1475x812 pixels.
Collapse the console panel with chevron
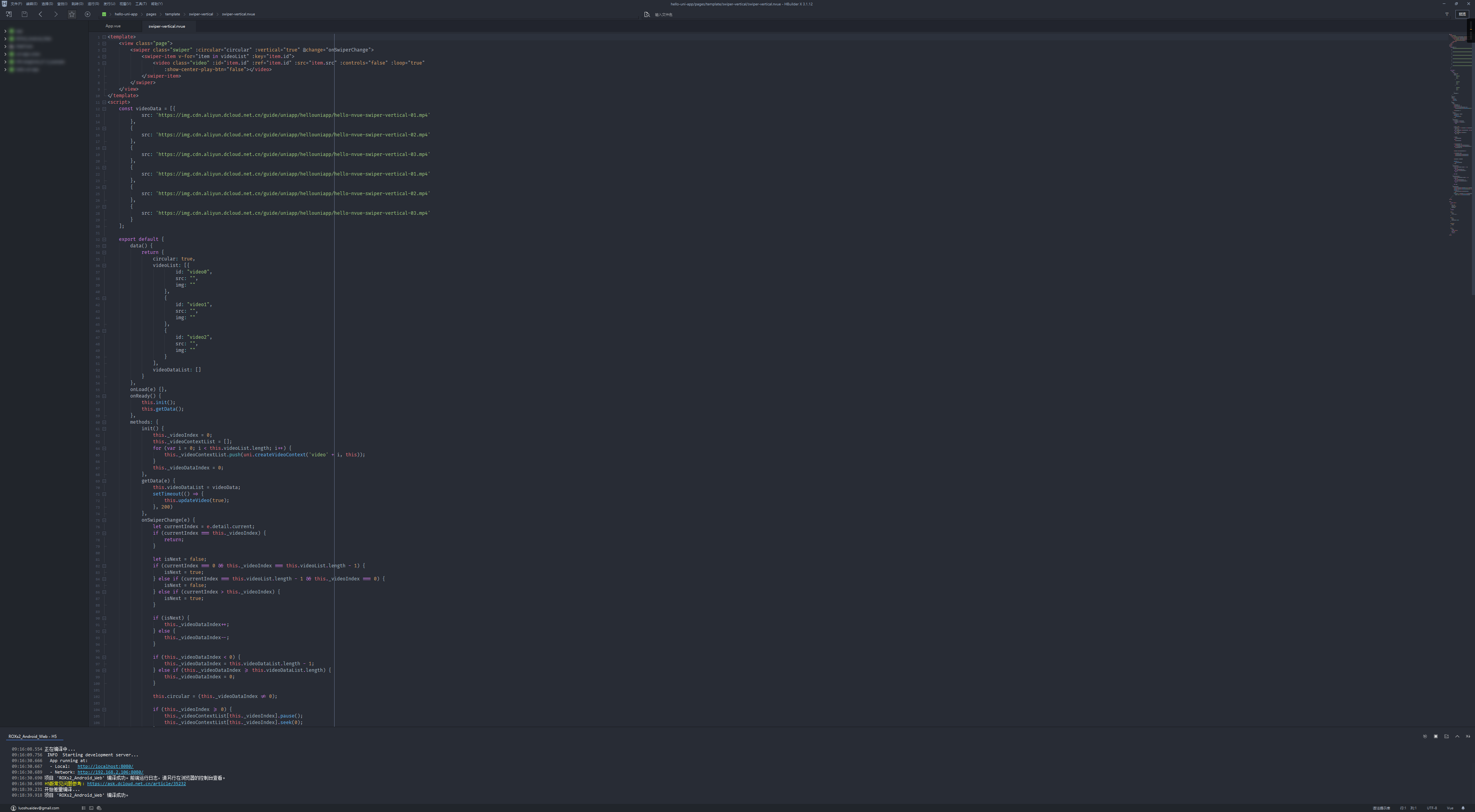click(x=1457, y=736)
